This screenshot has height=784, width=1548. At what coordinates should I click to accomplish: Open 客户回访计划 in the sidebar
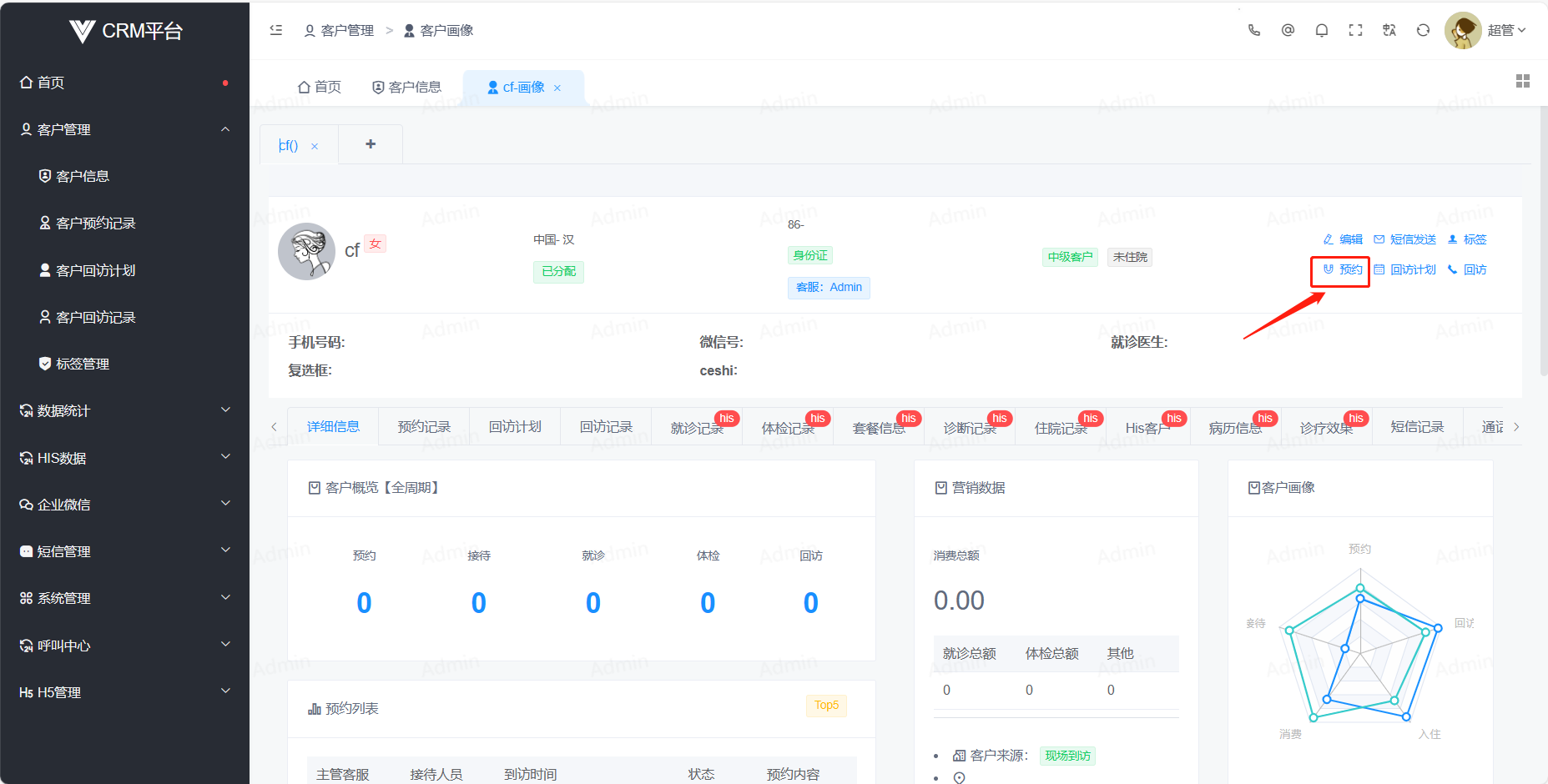point(125,270)
